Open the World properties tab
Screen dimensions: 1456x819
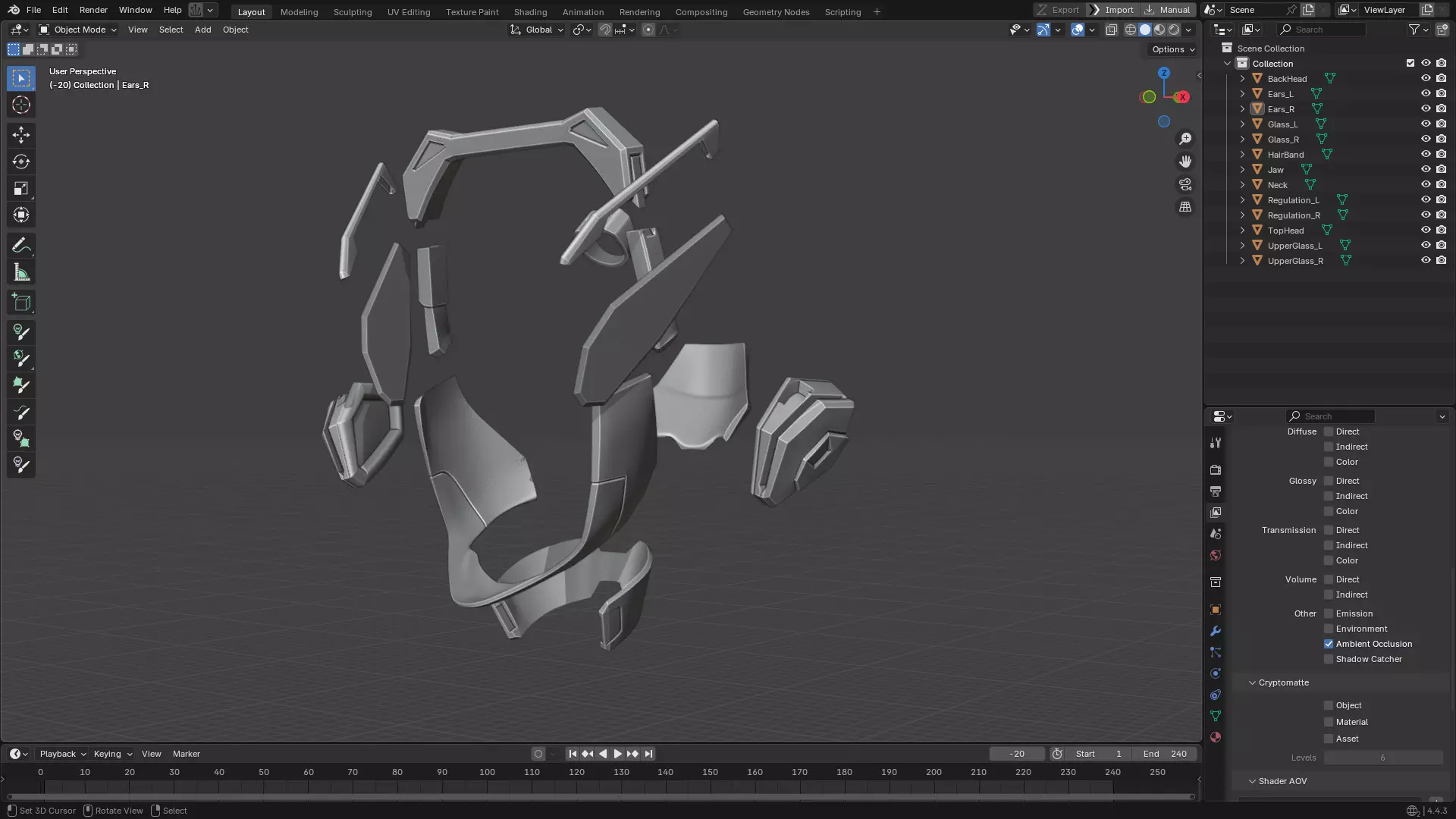(1216, 555)
